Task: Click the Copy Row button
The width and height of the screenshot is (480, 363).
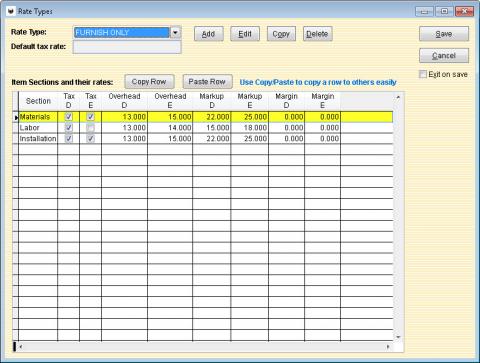Action: pos(149,81)
